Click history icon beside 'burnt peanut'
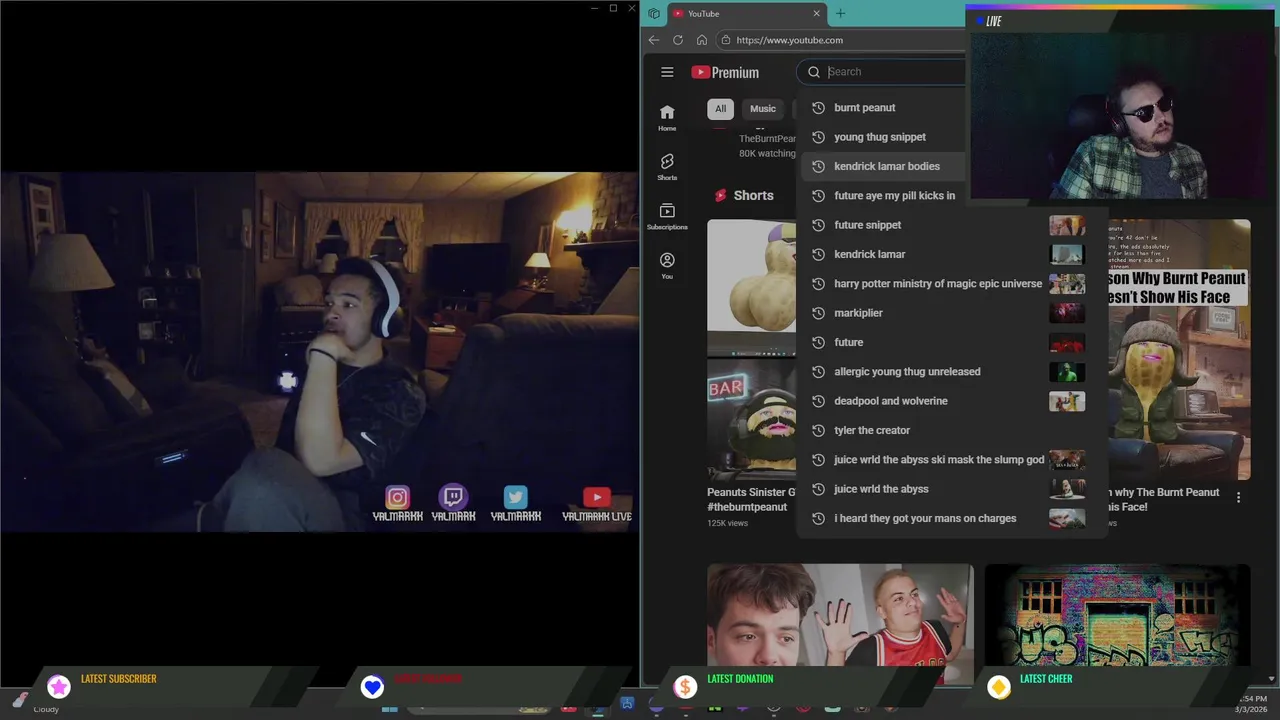The image size is (1280, 720). click(818, 108)
